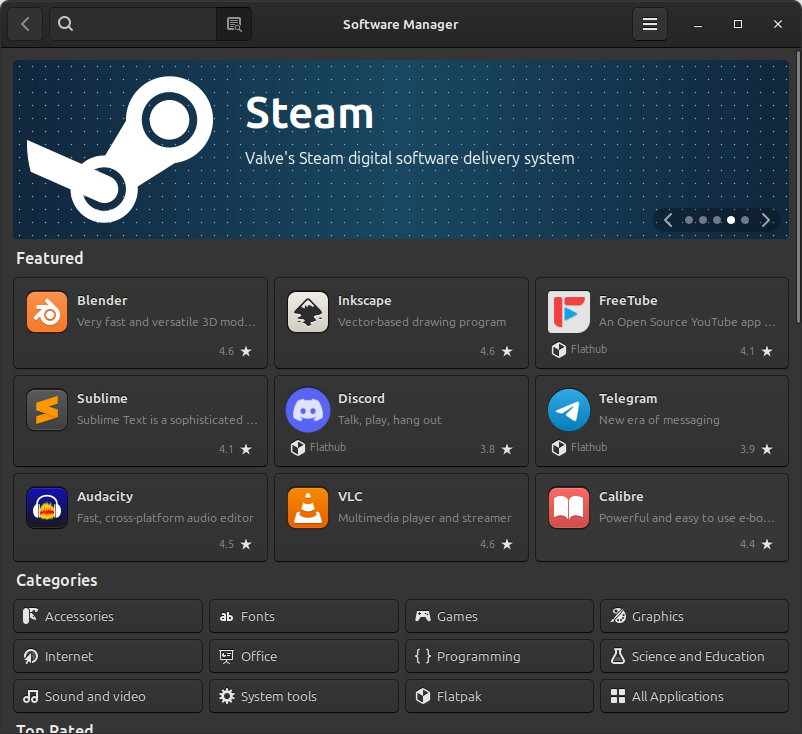Click Blender's 4.6 star rating
Screen dimensions: 802x734
pos(235,351)
